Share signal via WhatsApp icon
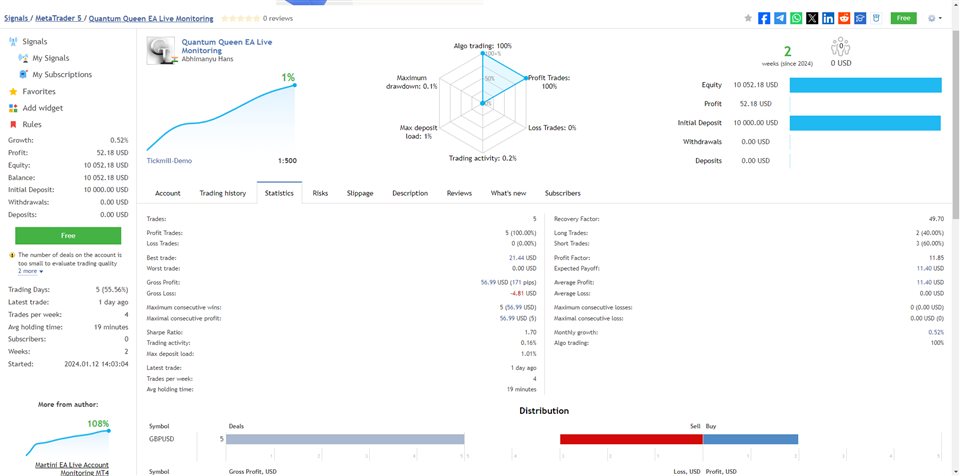Viewport: 960px width, 476px height. click(x=796, y=18)
